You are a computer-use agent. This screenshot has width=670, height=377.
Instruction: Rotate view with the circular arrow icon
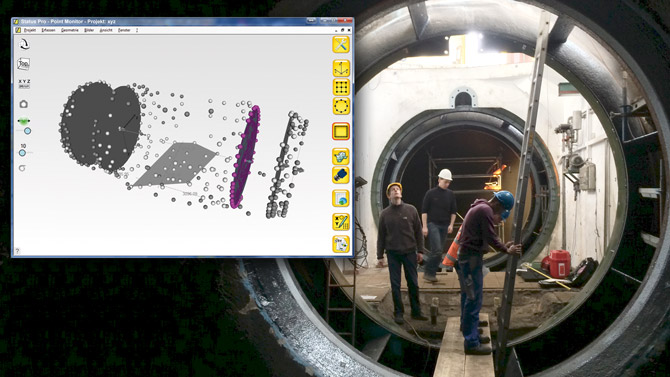(x=24, y=44)
